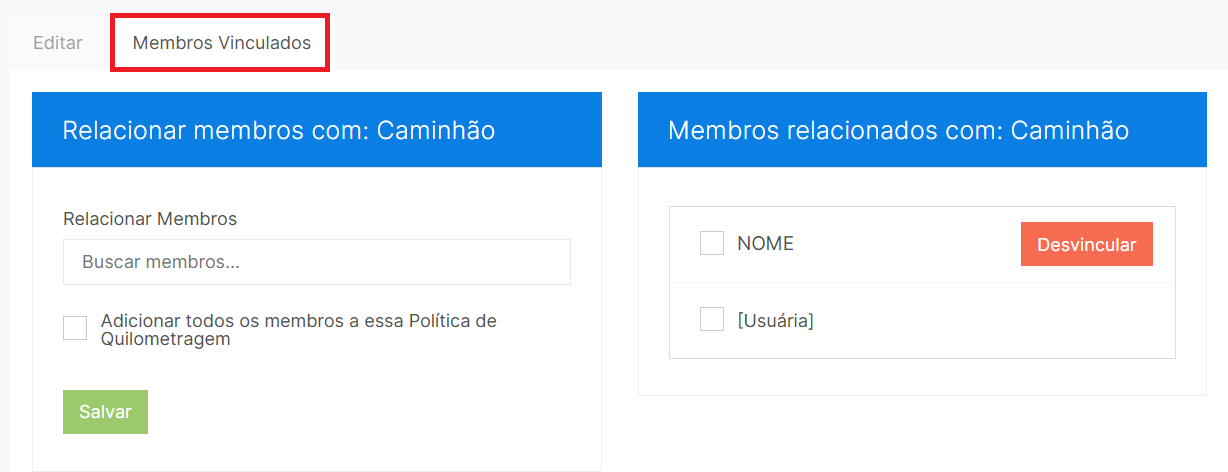1228x472 pixels.
Task: Open the Membros Vinculados tab
Action: tap(221, 43)
